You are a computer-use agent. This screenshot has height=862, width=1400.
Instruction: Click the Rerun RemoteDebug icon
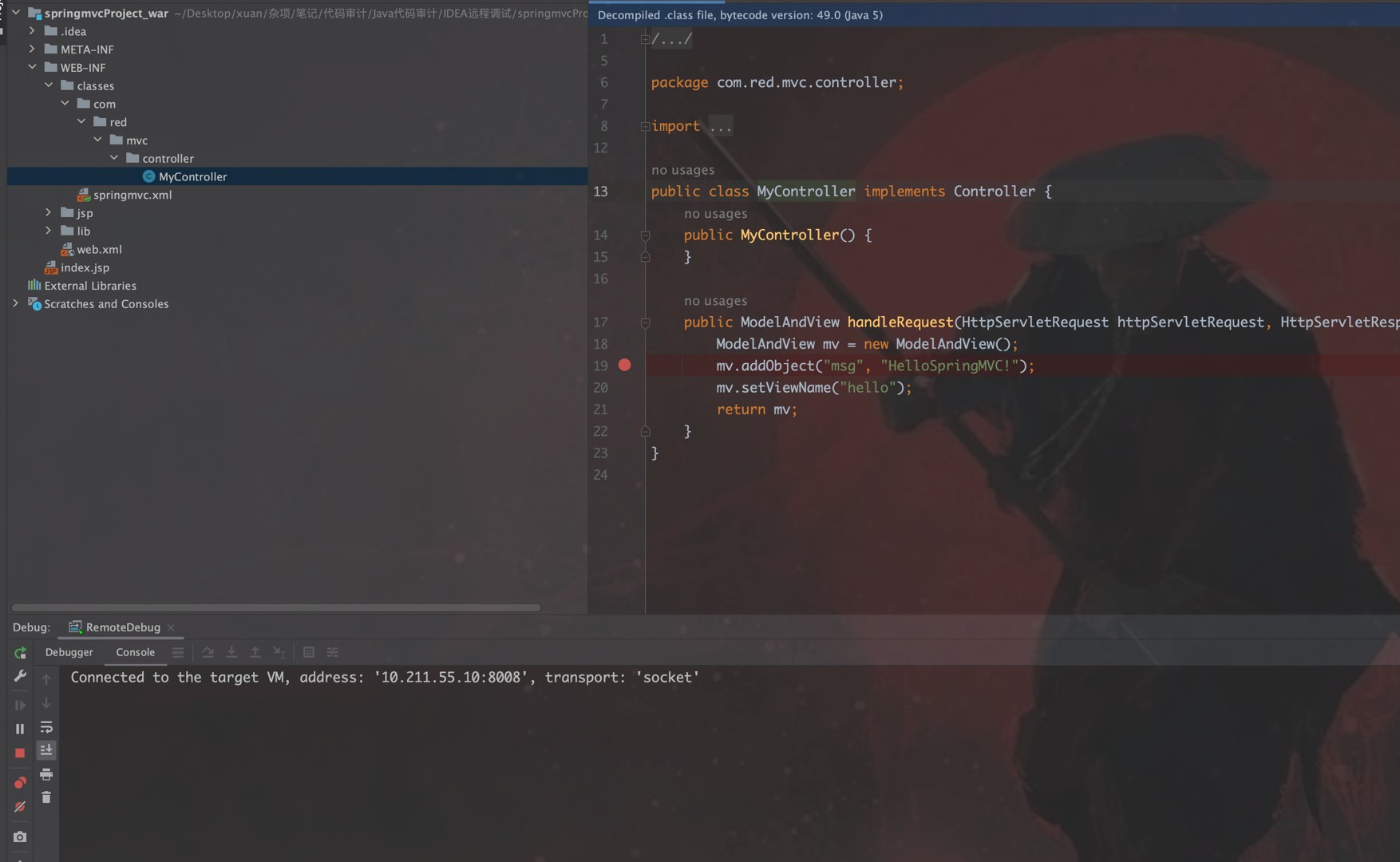20,653
